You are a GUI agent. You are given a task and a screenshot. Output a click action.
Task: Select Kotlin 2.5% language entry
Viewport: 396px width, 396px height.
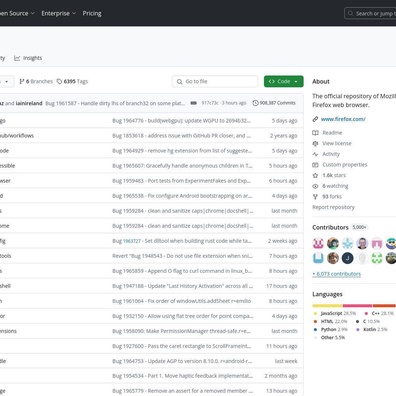[371, 329]
